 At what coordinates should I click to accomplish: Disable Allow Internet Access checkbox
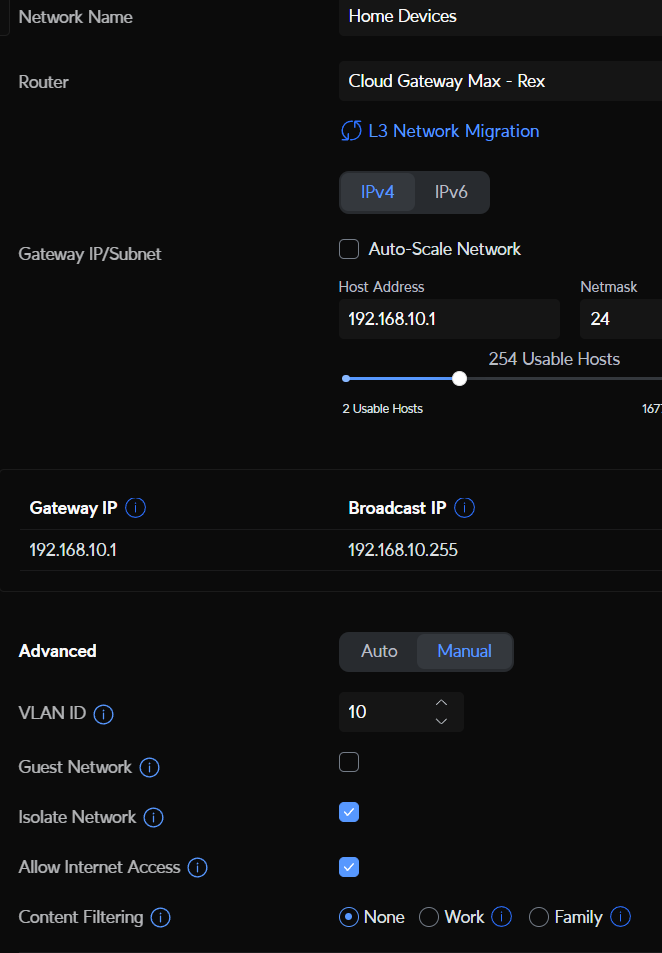[349, 867]
